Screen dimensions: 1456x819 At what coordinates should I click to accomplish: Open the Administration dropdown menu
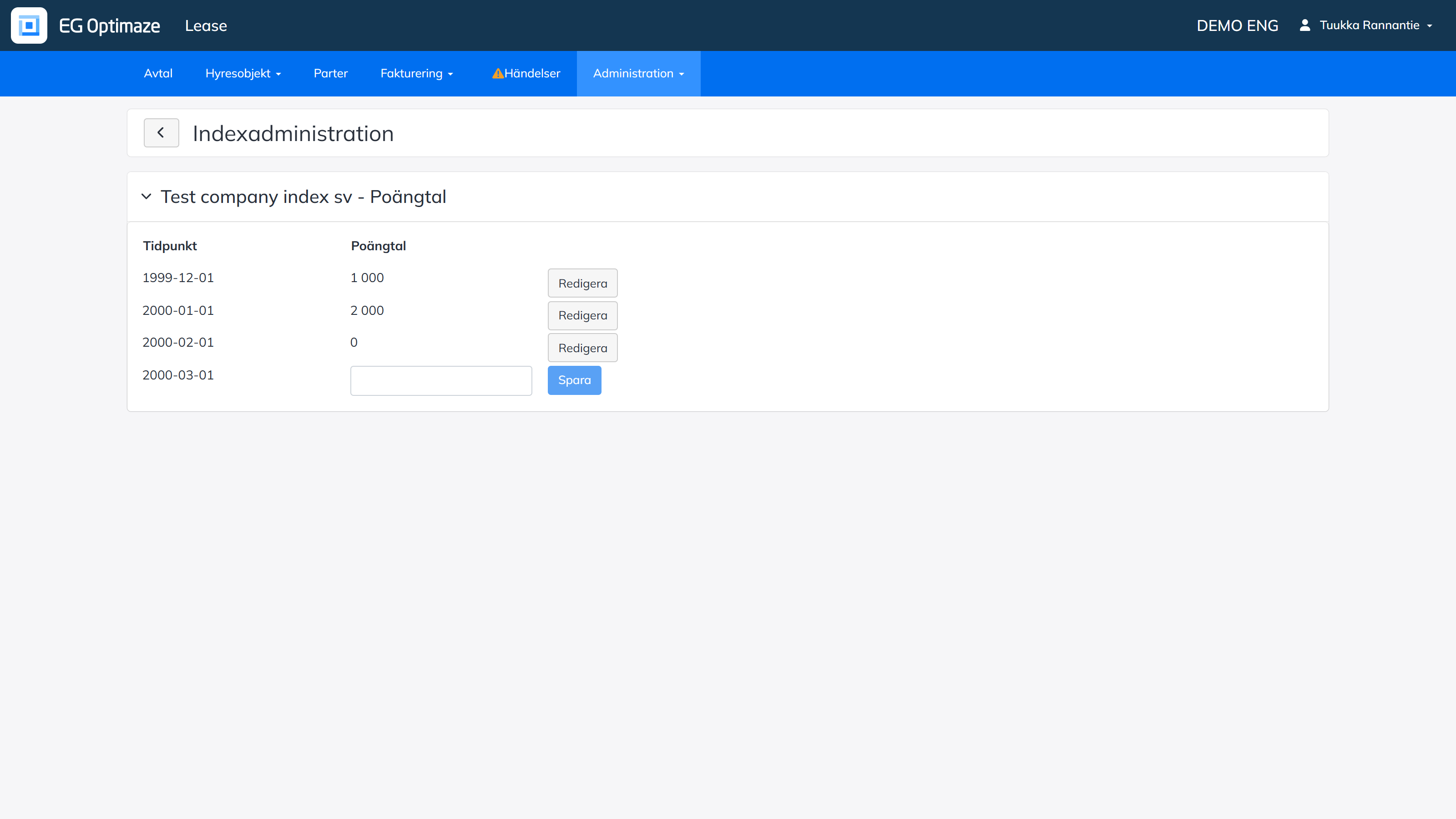point(639,73)
